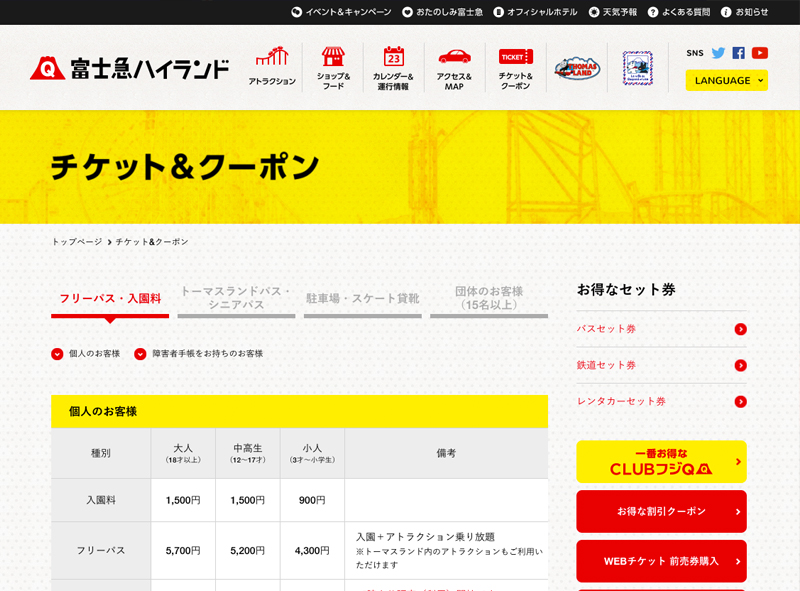Open the YouTube SNS icon
The image size is (800, 591).
coord(760,53)
